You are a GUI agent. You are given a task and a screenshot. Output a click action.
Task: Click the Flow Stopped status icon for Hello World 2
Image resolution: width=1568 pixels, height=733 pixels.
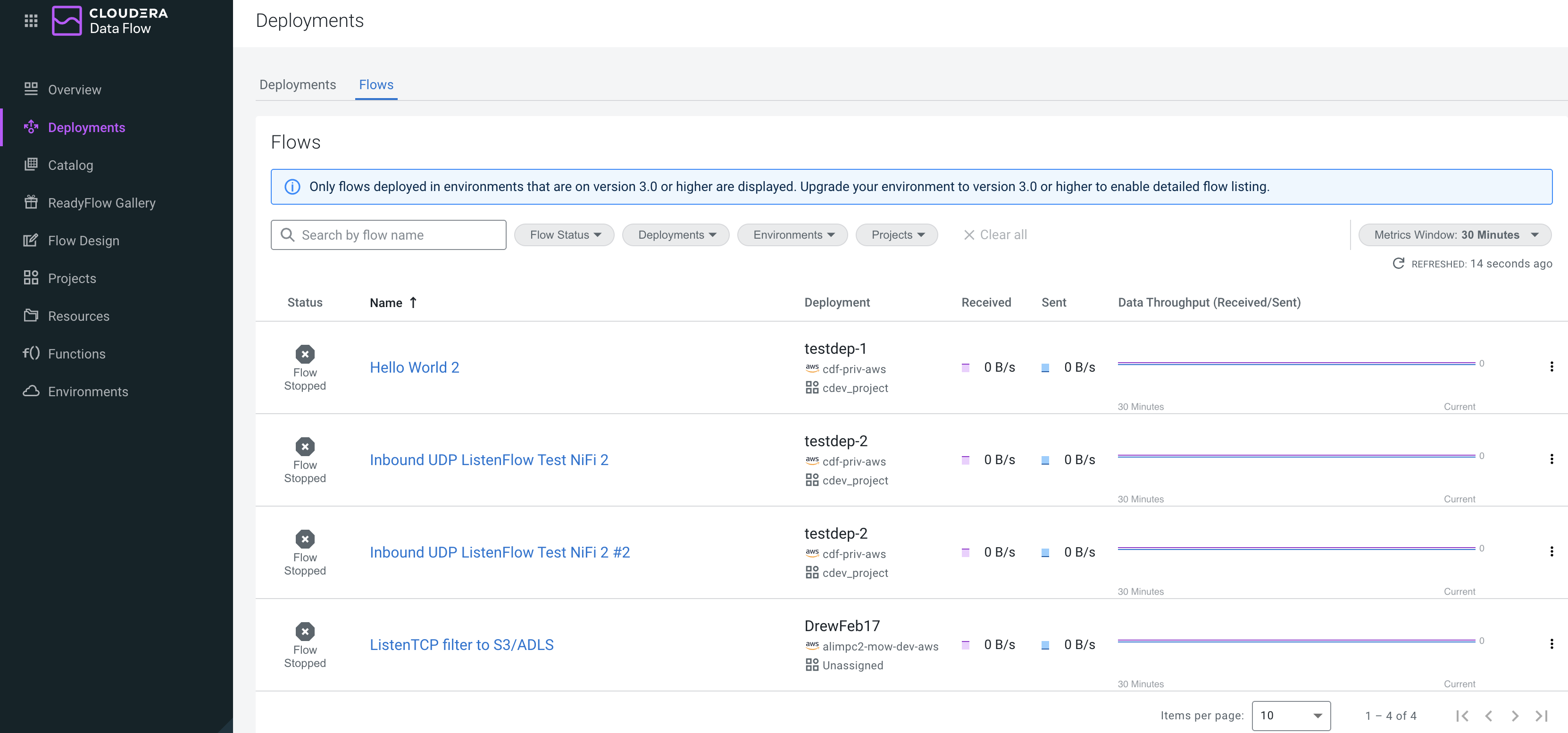(305, 354)
